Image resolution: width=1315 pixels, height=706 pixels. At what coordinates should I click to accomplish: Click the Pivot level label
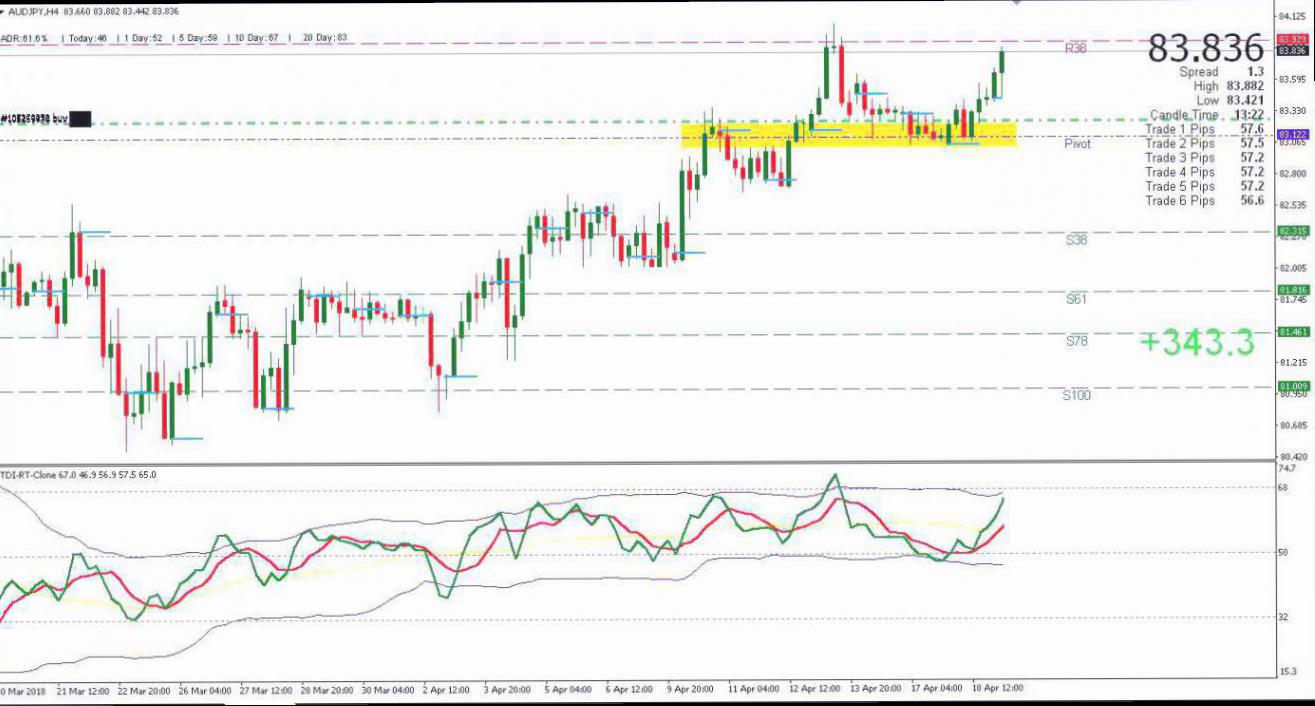click(x=1077, y=144)
